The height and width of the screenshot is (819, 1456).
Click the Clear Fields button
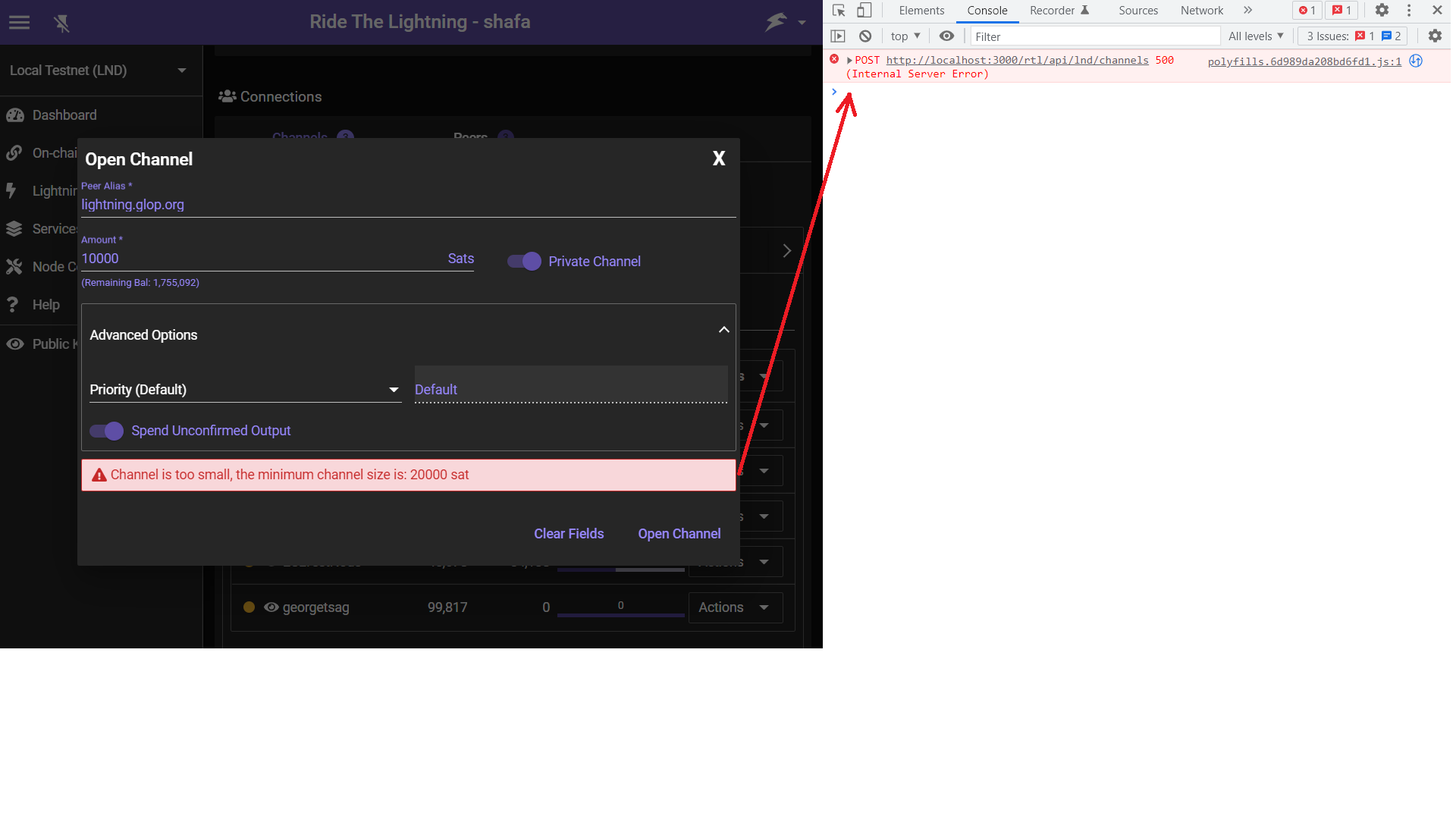click(x=568, y=533)
